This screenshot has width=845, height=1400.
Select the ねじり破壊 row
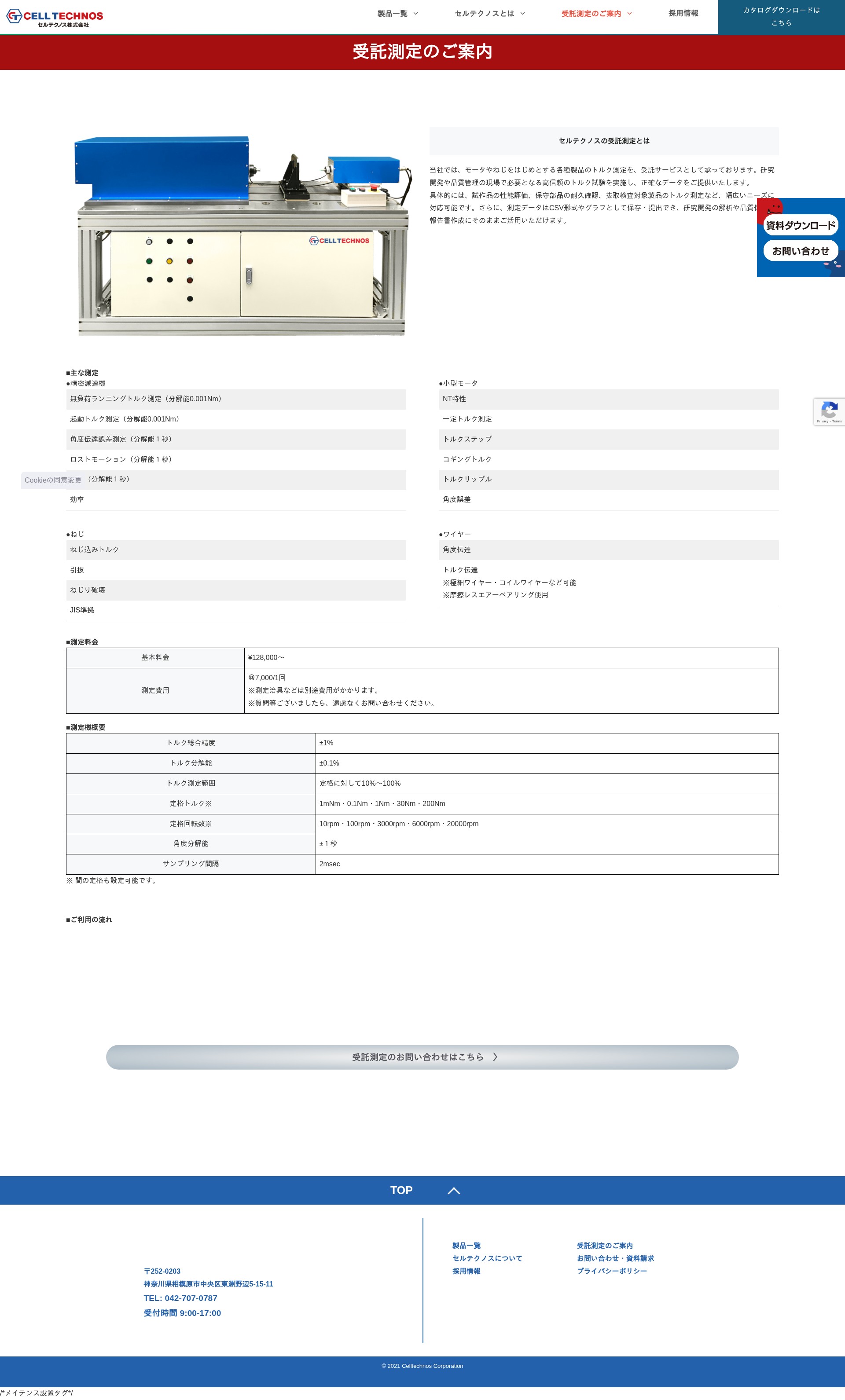236,590
